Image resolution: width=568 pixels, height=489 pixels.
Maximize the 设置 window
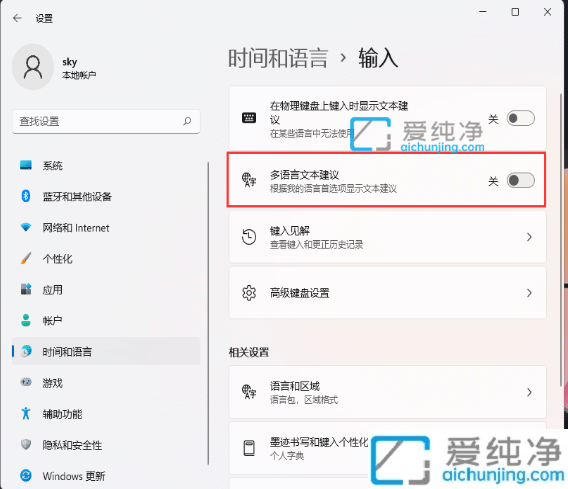[x=515, y=12]
